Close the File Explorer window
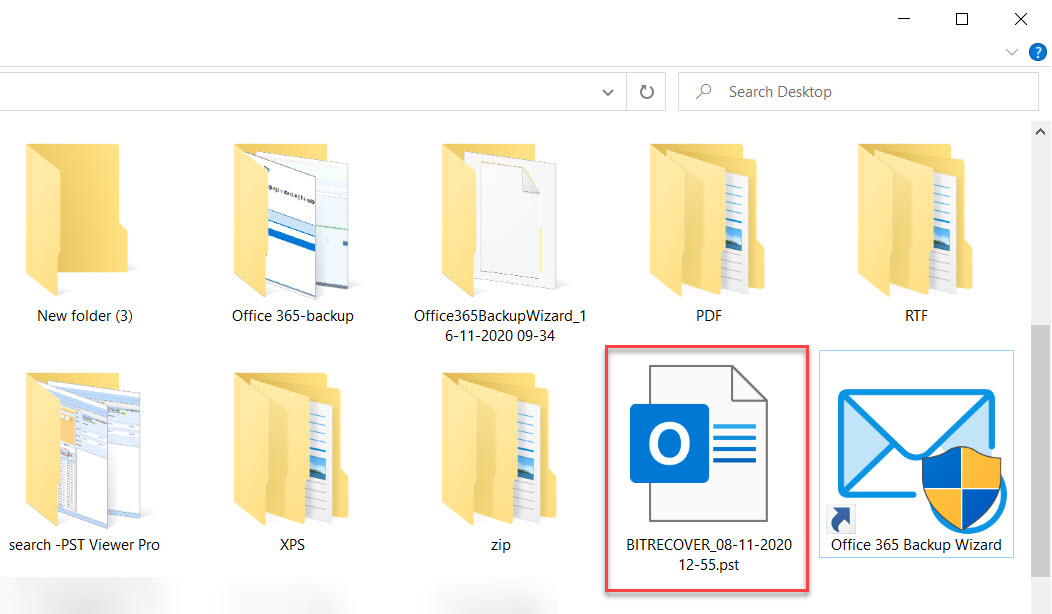The image size is (1052, 614). (1020, 19)
